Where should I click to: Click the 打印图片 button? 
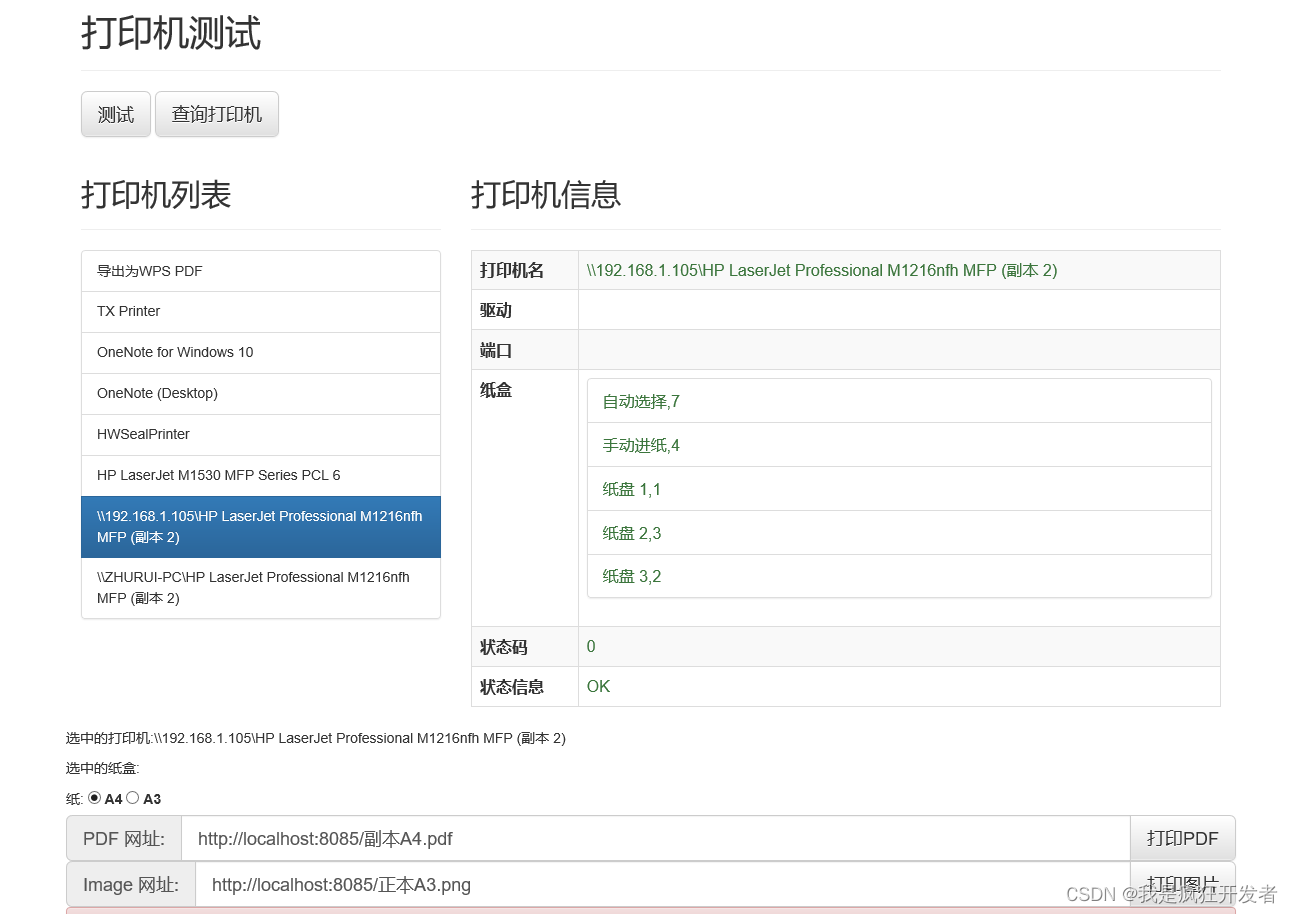pos(1183,884)
